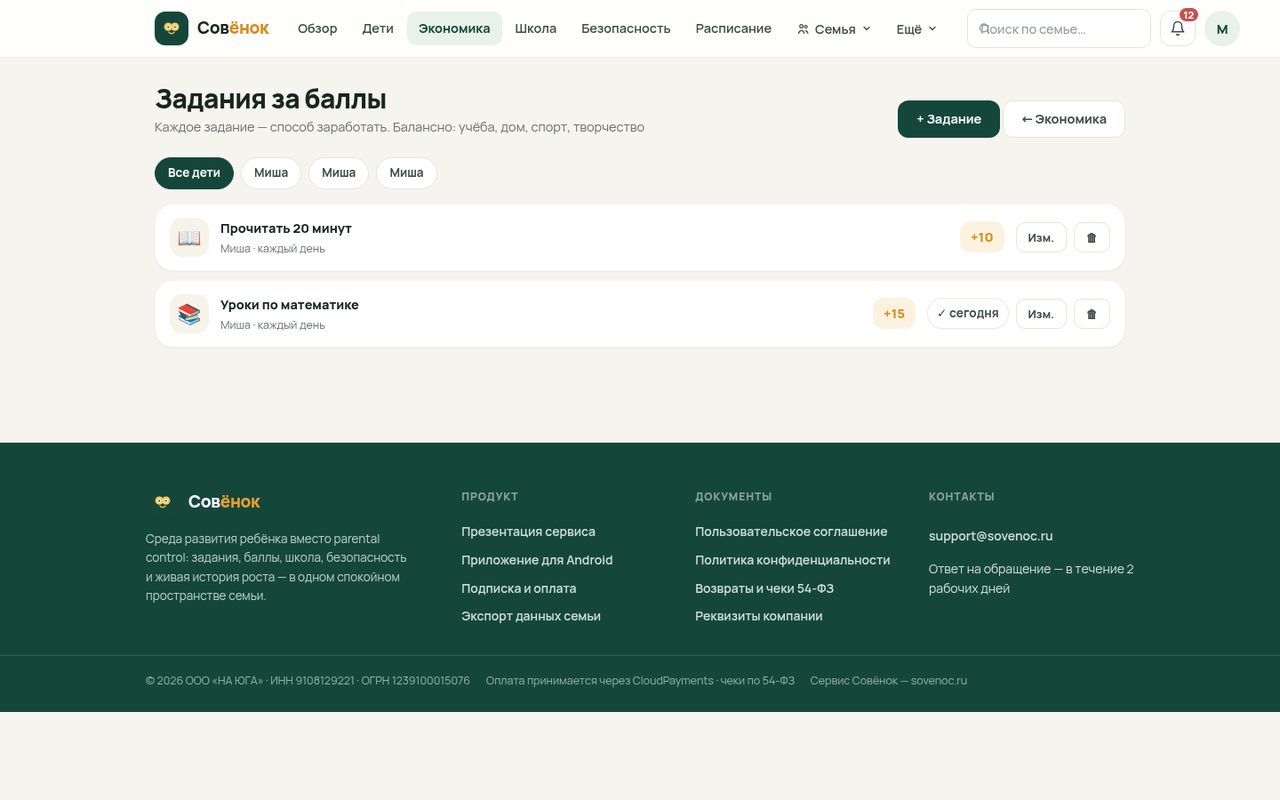The width and height of the screenshot is (1280, 800).
Task: Open "Приложение для Android" link
Action: [x=537, y=560]
